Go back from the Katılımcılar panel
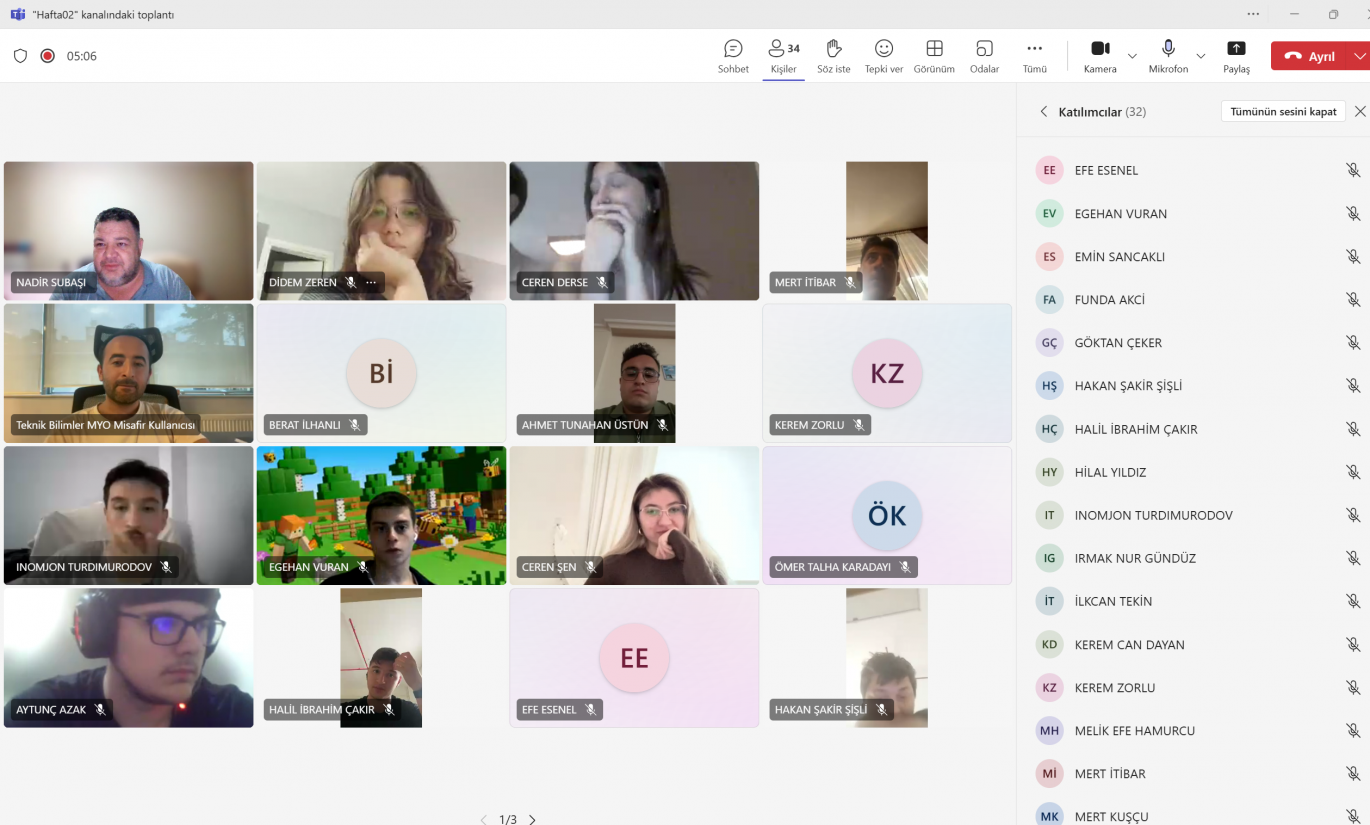The height and width of the screenshot is (825, 1370). point(1044,112)
